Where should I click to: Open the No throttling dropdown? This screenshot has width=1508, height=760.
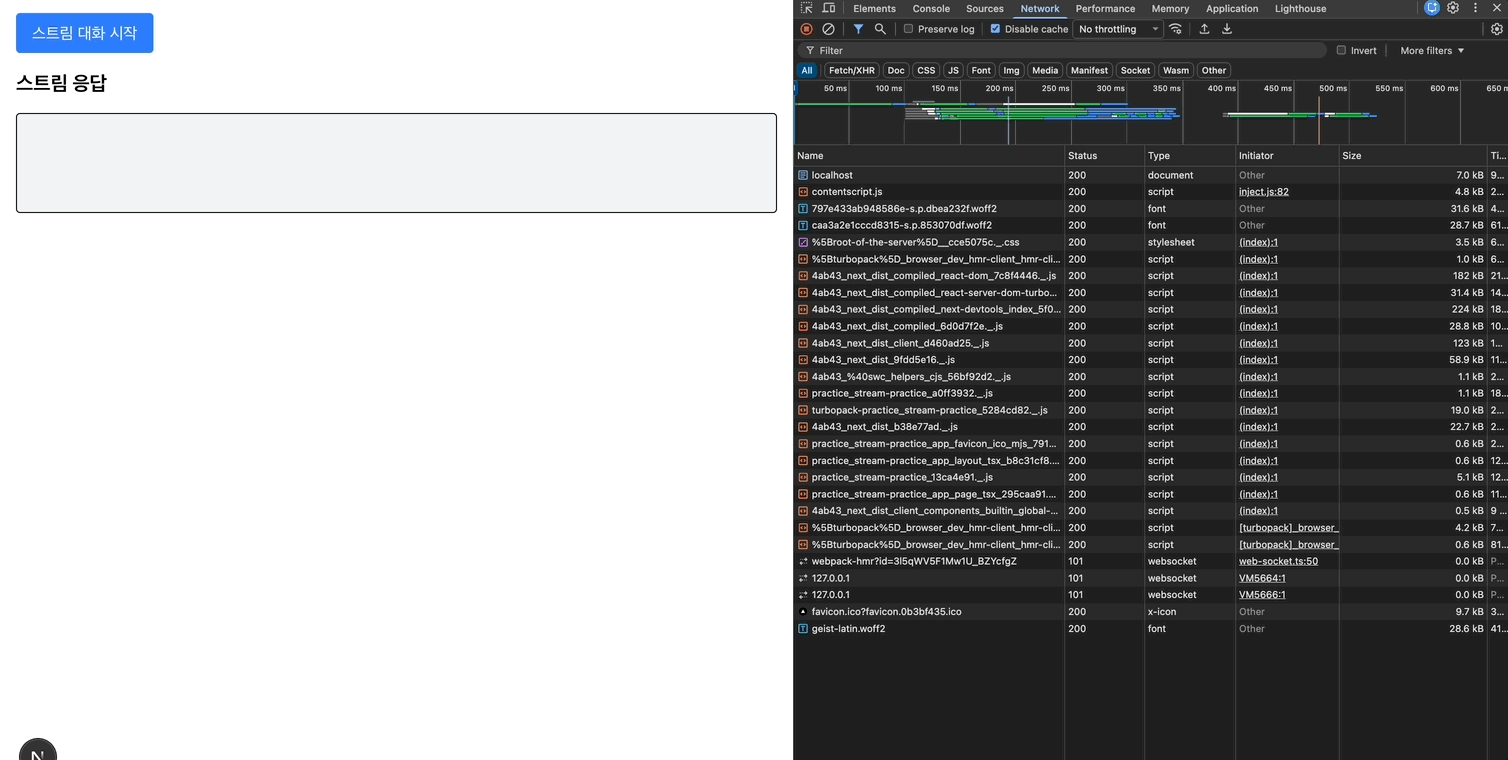tap(1118, 29)
